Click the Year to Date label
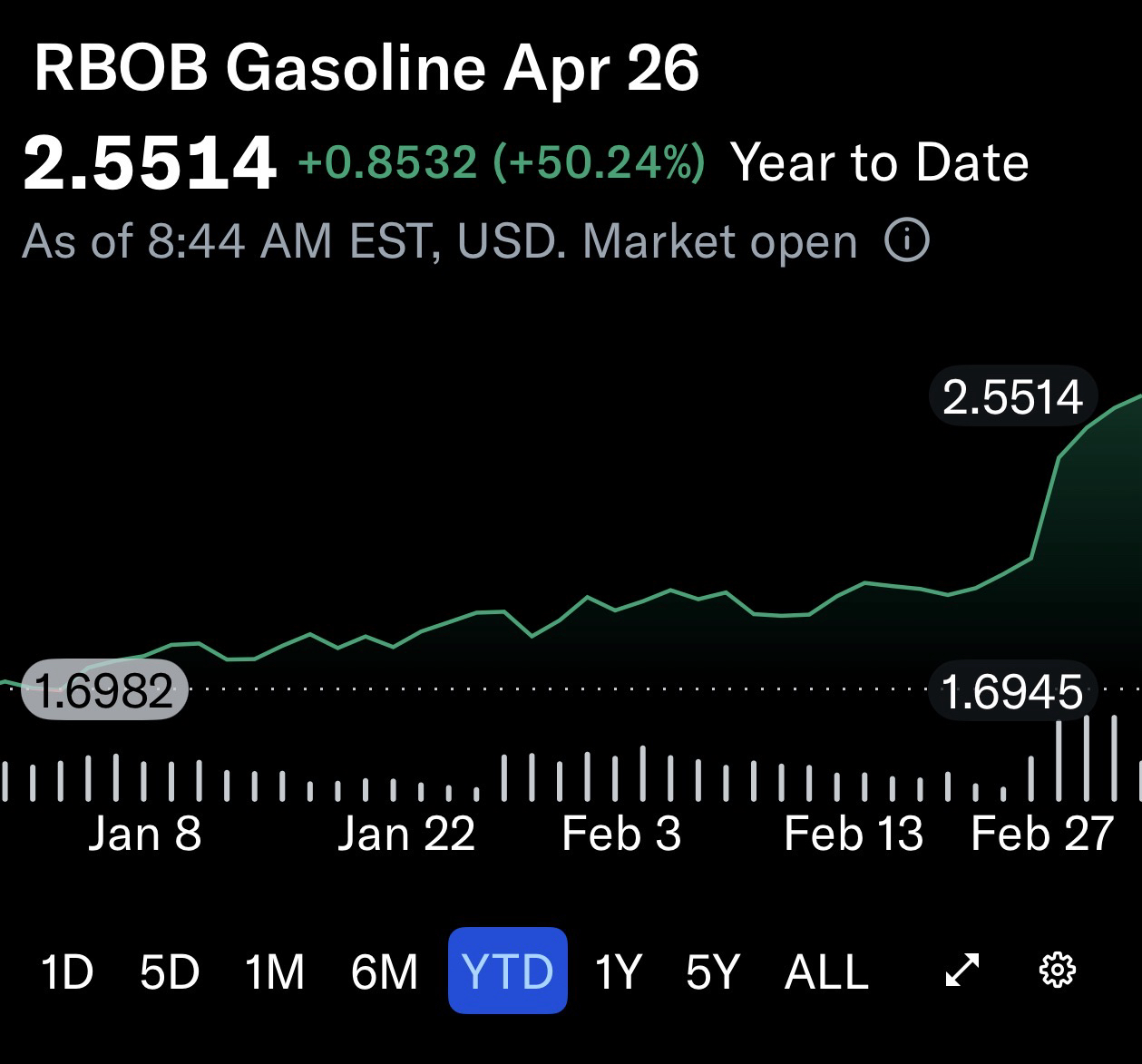 pos(879,163)
